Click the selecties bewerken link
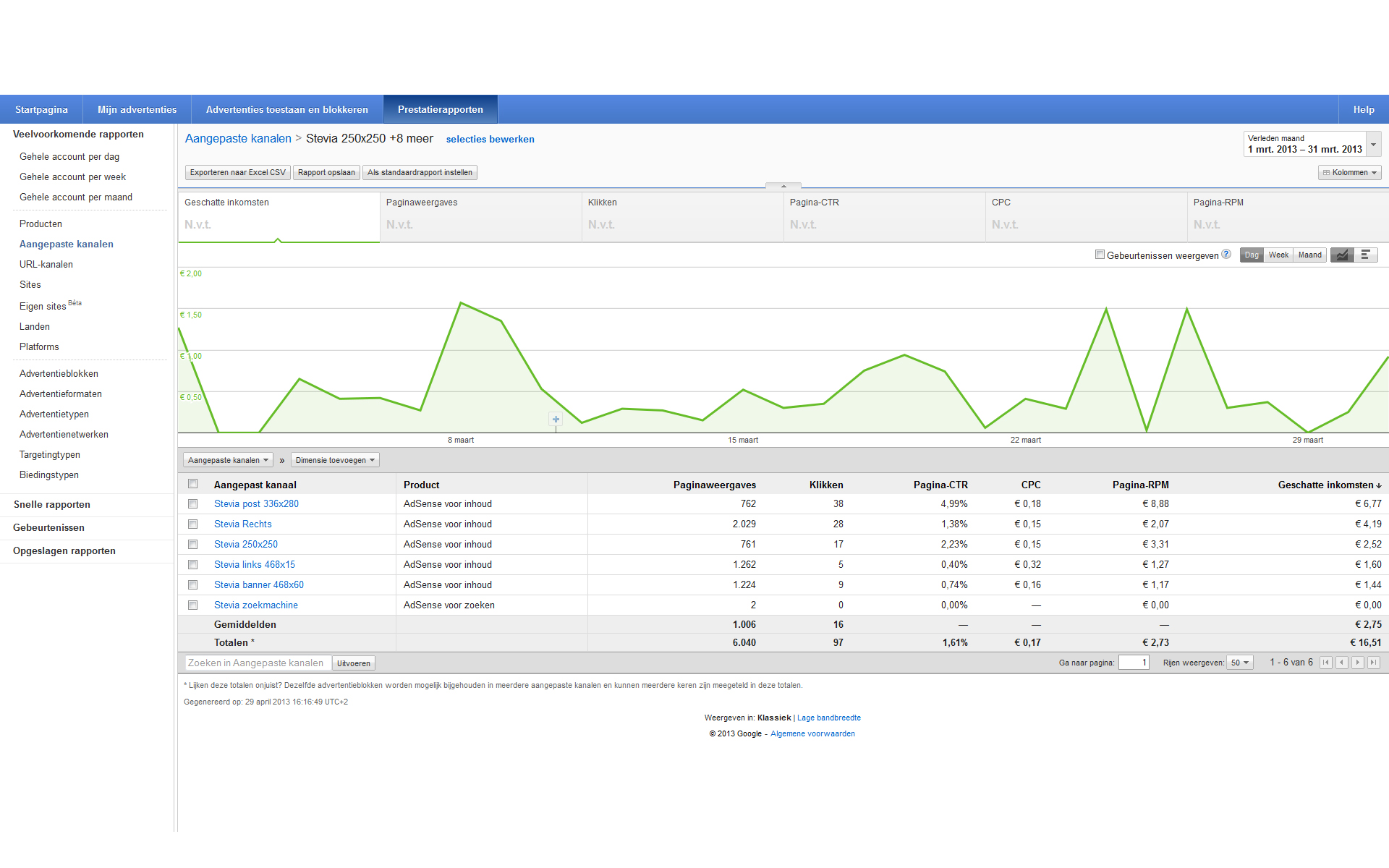The width and height of the screenshot is (1389, 868). click(490, 139)
